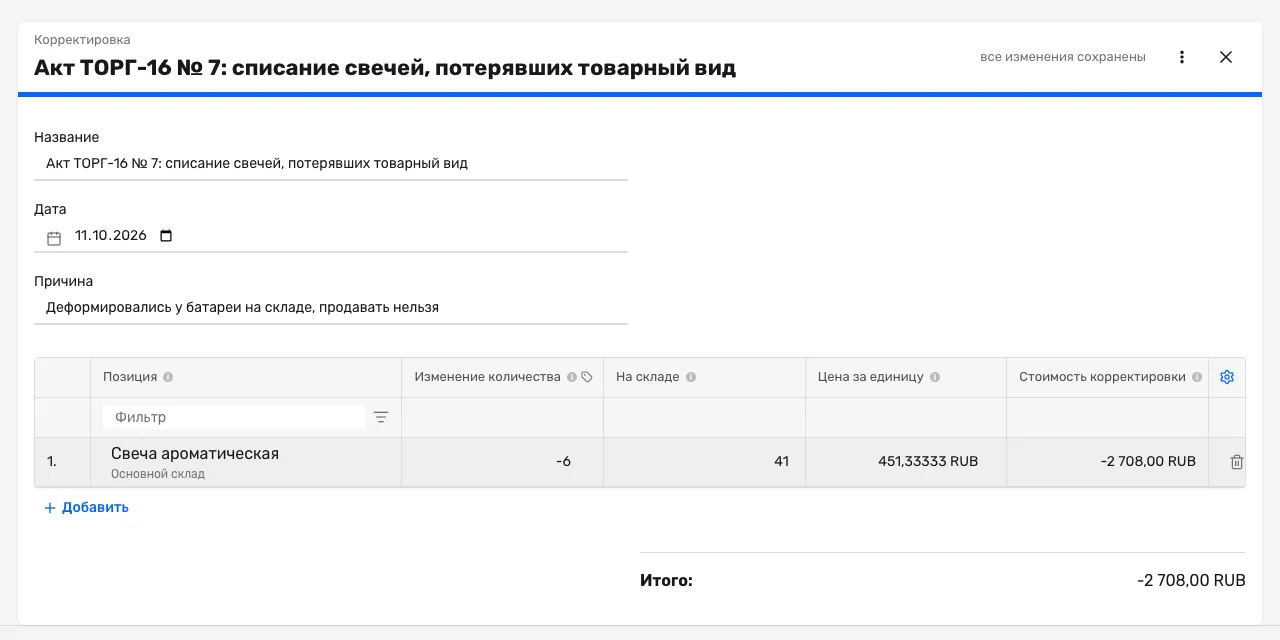Click info icon next to На складе
This screenshot has height=640, width=1280.
(x=691, y=377)
